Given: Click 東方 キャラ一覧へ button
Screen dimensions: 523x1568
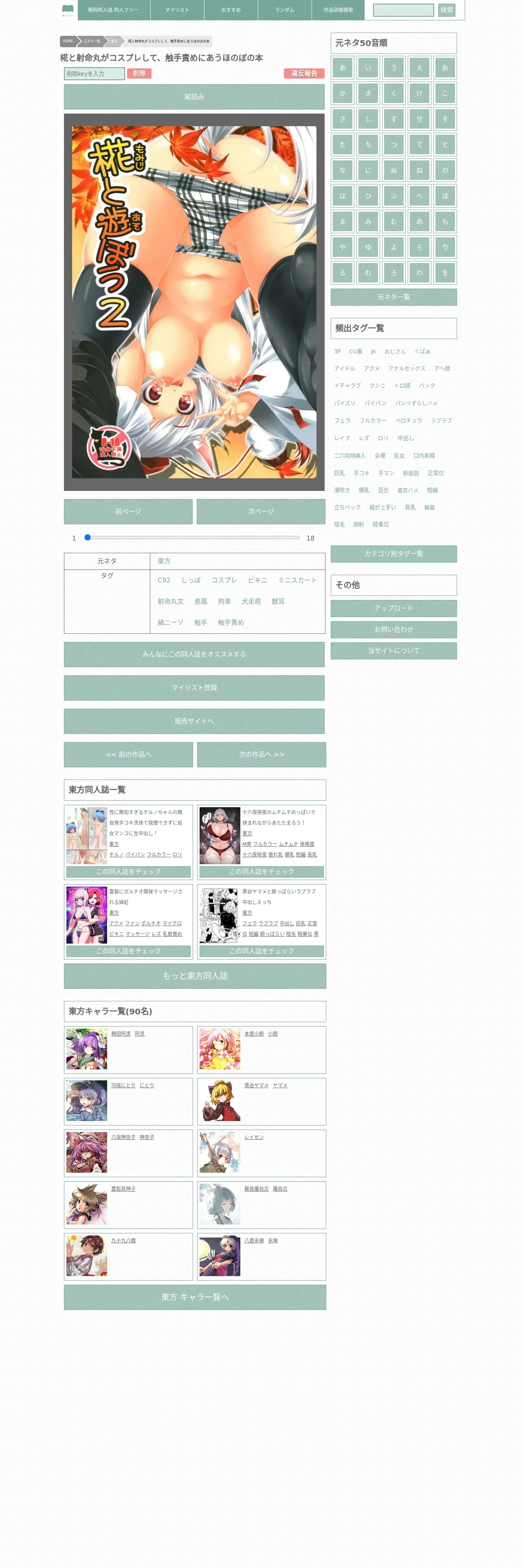Looking at the screenshot, I should pos(195,1297).
